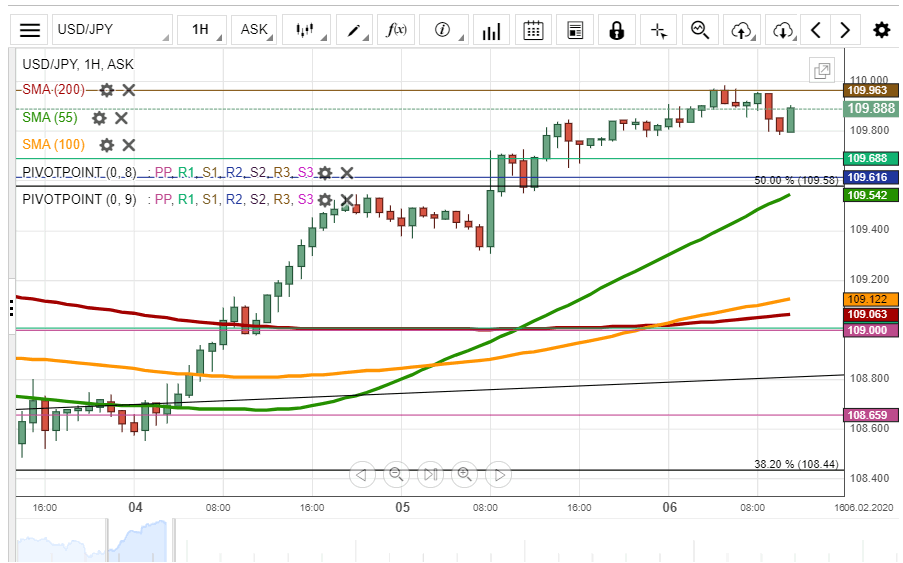The image size is (903, 563).
Task: Open the USD/JPY instrument dropdown
Action: click(x=112, y=30)
